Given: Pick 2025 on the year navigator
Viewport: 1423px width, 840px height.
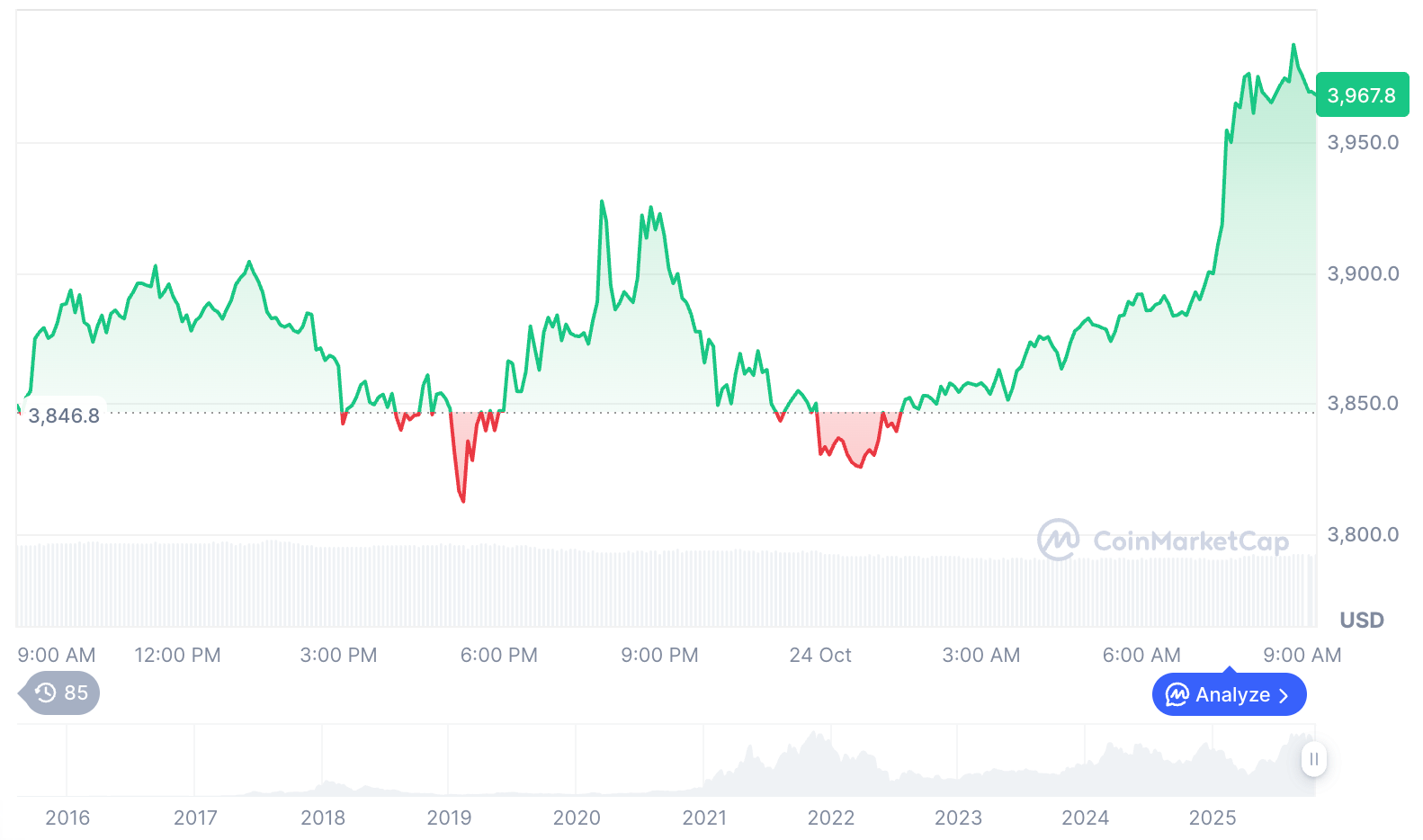Looking at the screenshot, I should pyautogui.click(x=1213, y=818).
